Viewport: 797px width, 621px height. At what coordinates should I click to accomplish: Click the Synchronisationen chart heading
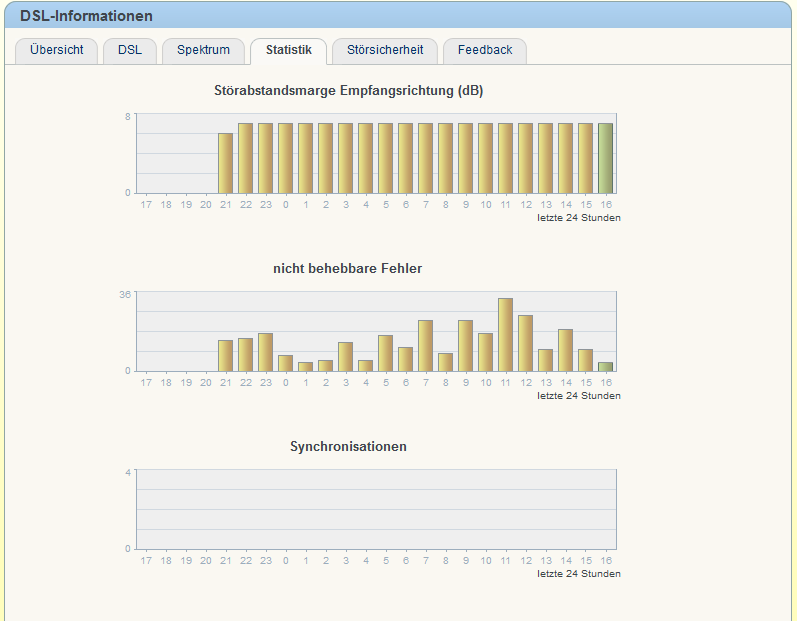tap(348, 446)
